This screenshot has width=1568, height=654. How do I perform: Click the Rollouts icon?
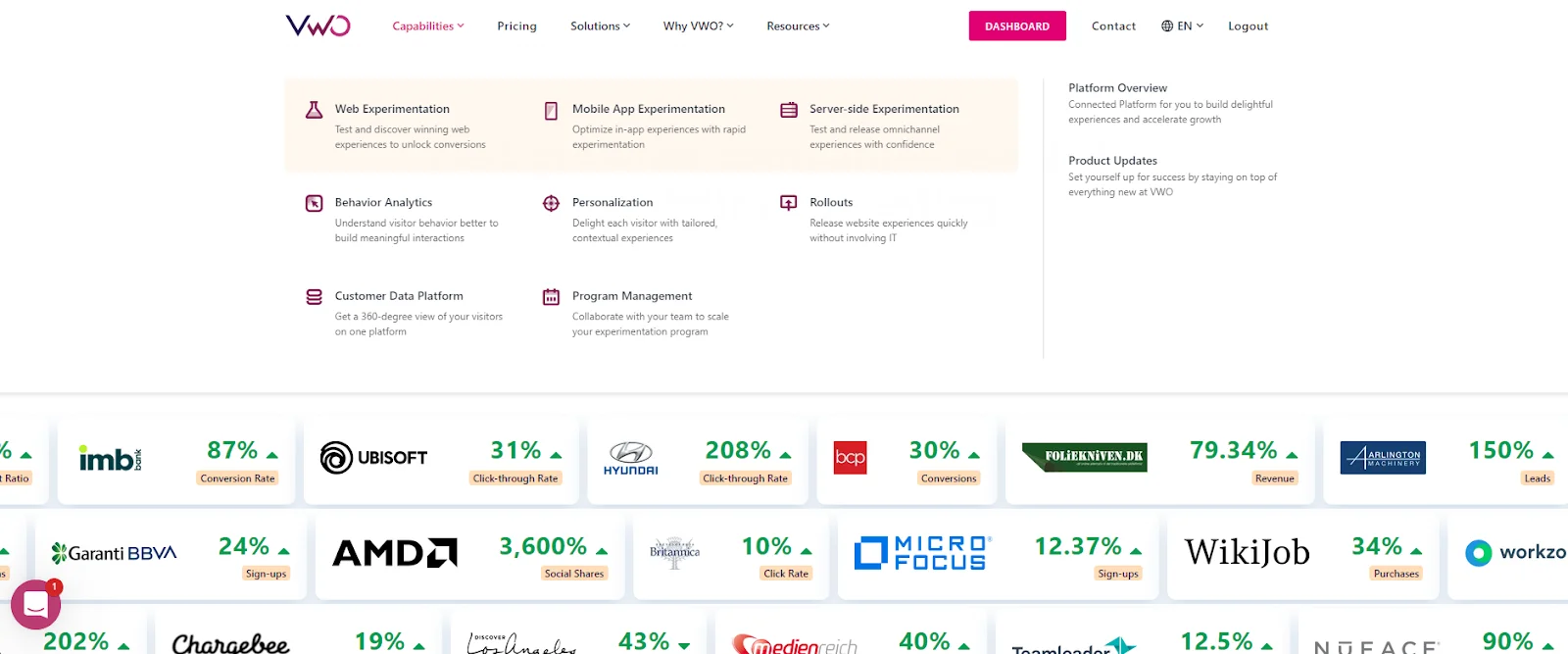pos(789,203)
